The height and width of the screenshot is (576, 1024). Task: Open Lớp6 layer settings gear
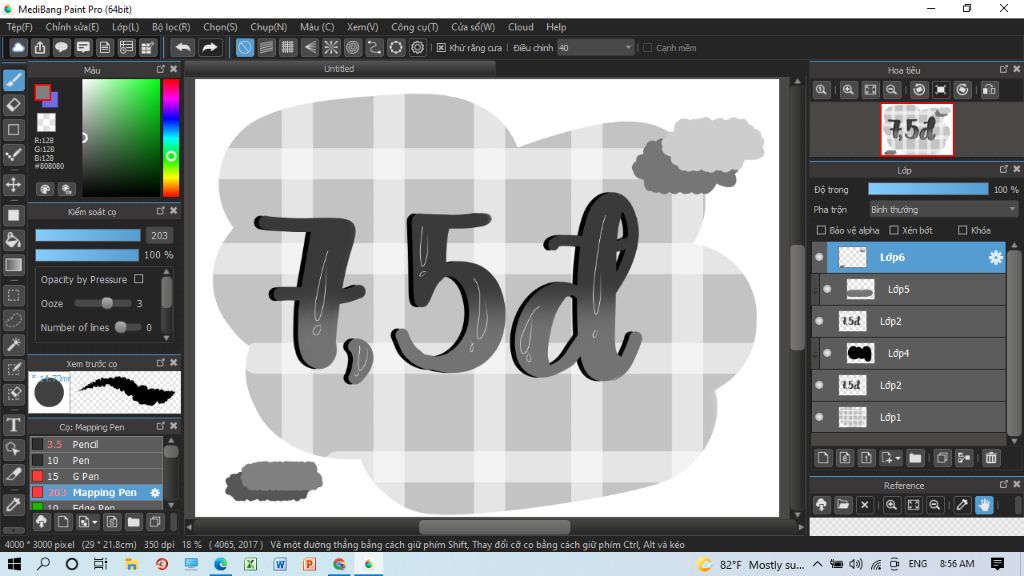tap(995, 257)
